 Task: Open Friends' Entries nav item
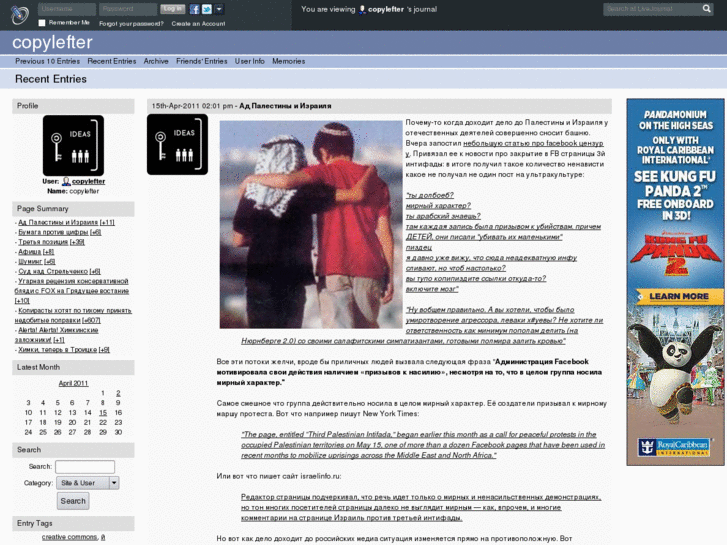tap(202, 61)
